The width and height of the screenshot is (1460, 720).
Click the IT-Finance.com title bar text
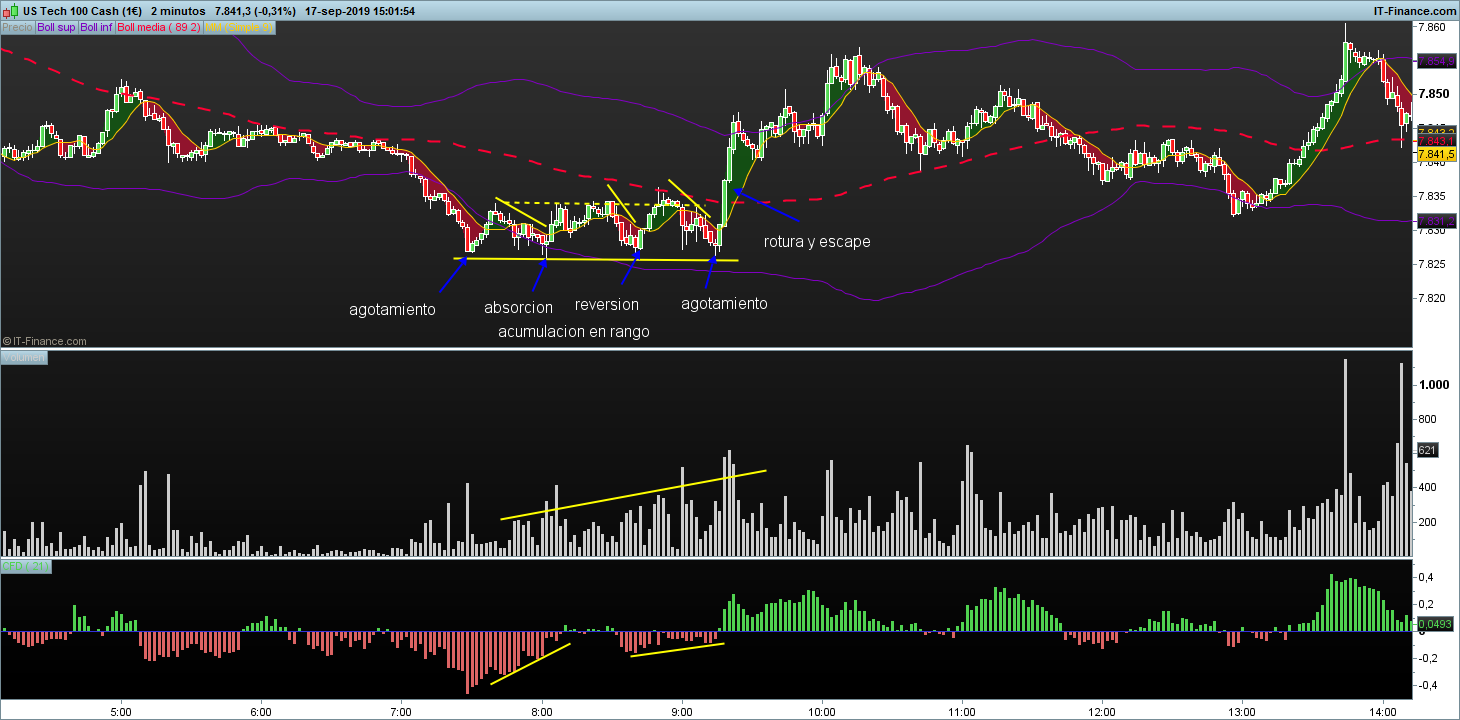pos(1414,11)
